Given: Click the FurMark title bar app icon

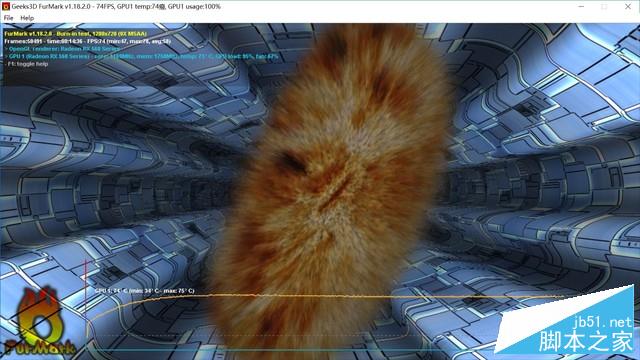Looking at the screenshot, I should [6, 6].
